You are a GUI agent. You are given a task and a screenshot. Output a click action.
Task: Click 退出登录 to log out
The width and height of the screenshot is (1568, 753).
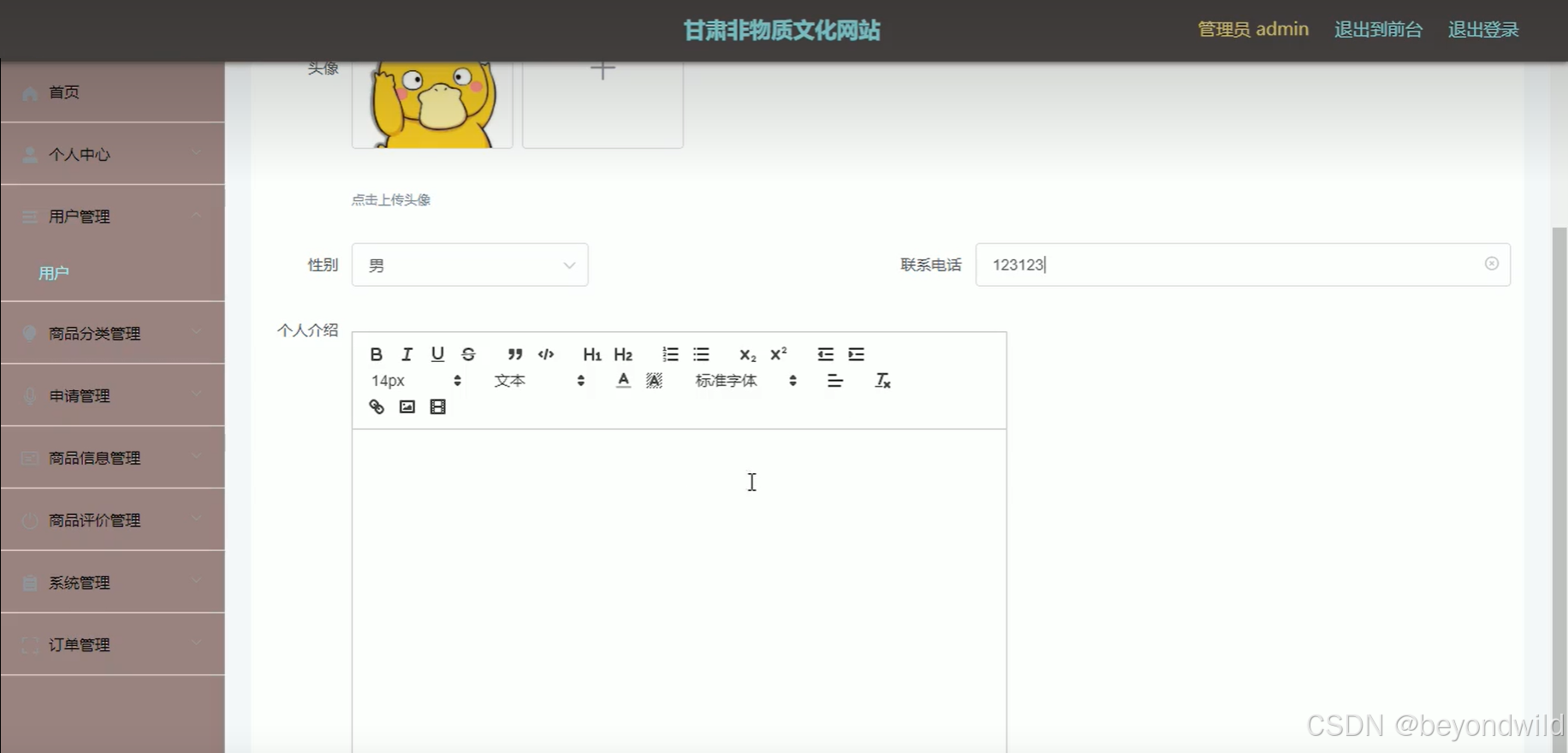pyautogui.click(x=1483, y=30)
